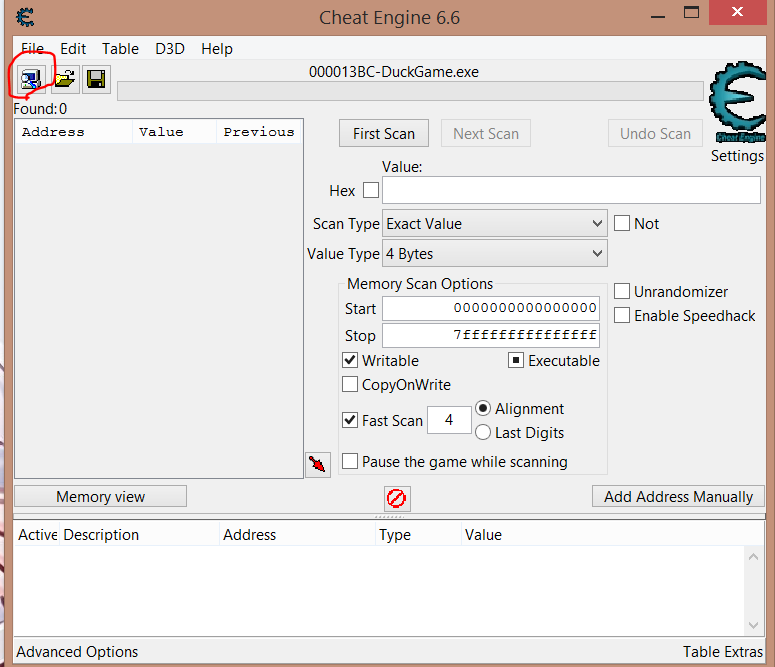Click the scan progress bar
The image size is (775, 667).
410,91
